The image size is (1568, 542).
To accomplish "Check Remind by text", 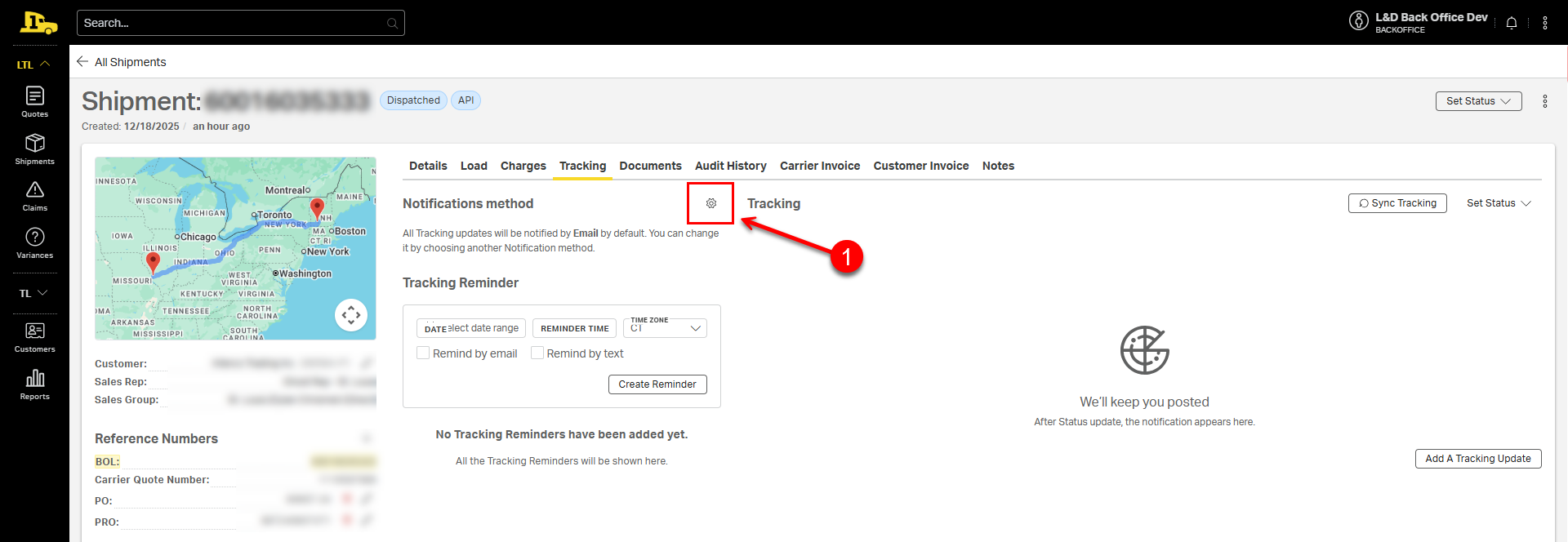I will 537,353.
